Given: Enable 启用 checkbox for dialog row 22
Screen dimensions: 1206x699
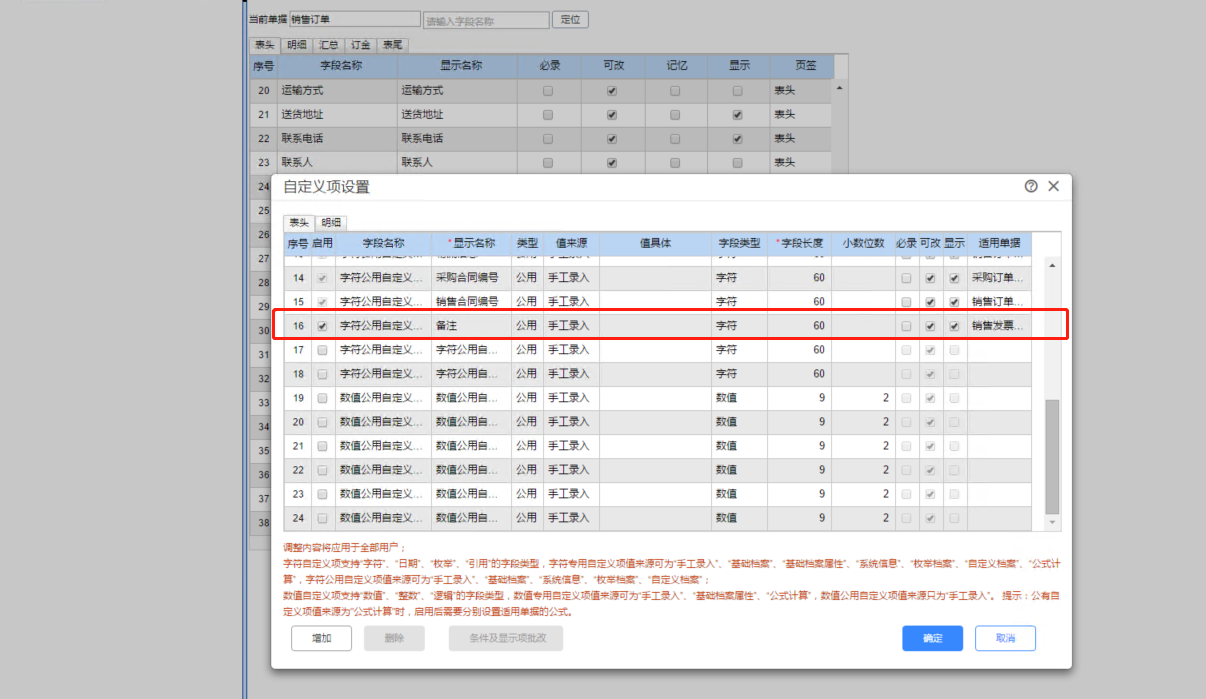Looking at the screenshot, I should tap(322, 470).
